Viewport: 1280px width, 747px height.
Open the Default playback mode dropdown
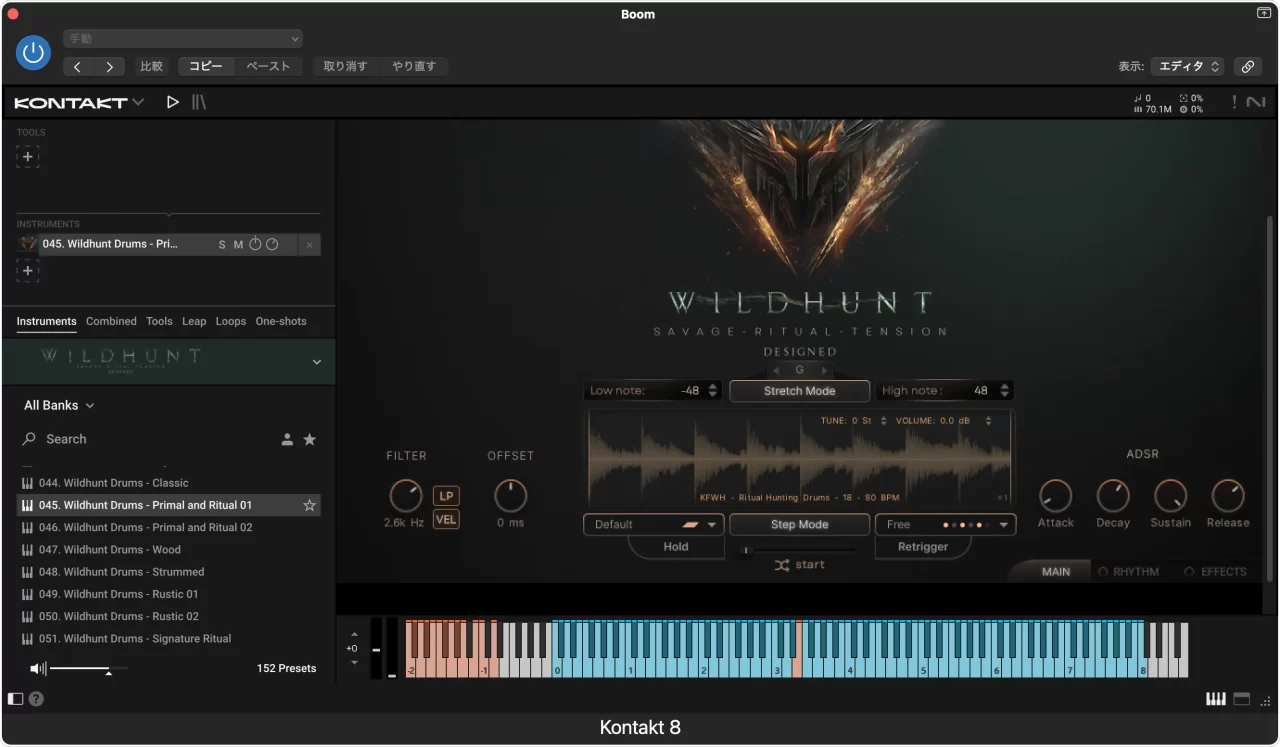point(654,525)
